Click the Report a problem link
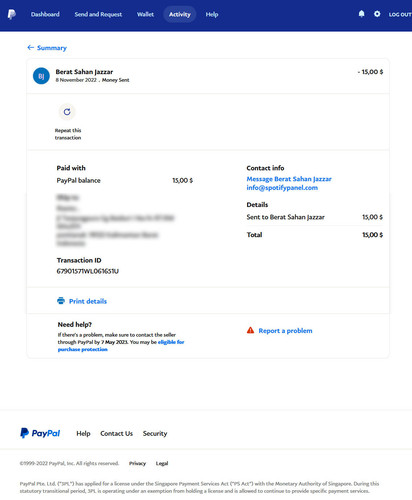 point(285,331)
